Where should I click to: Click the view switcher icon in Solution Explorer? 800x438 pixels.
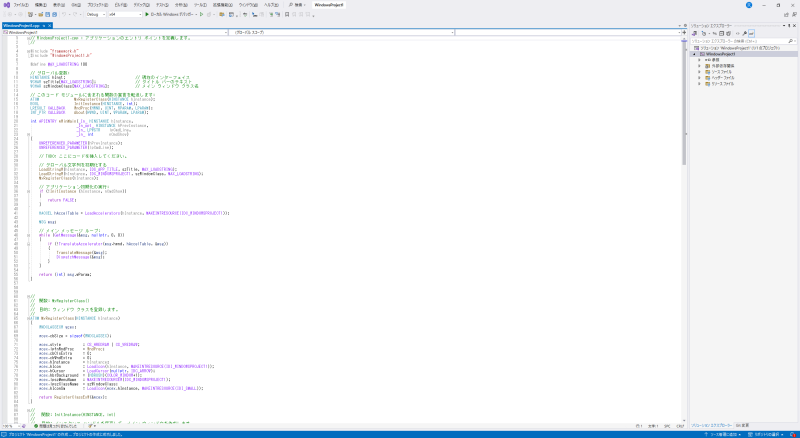(x=695, y=33)
